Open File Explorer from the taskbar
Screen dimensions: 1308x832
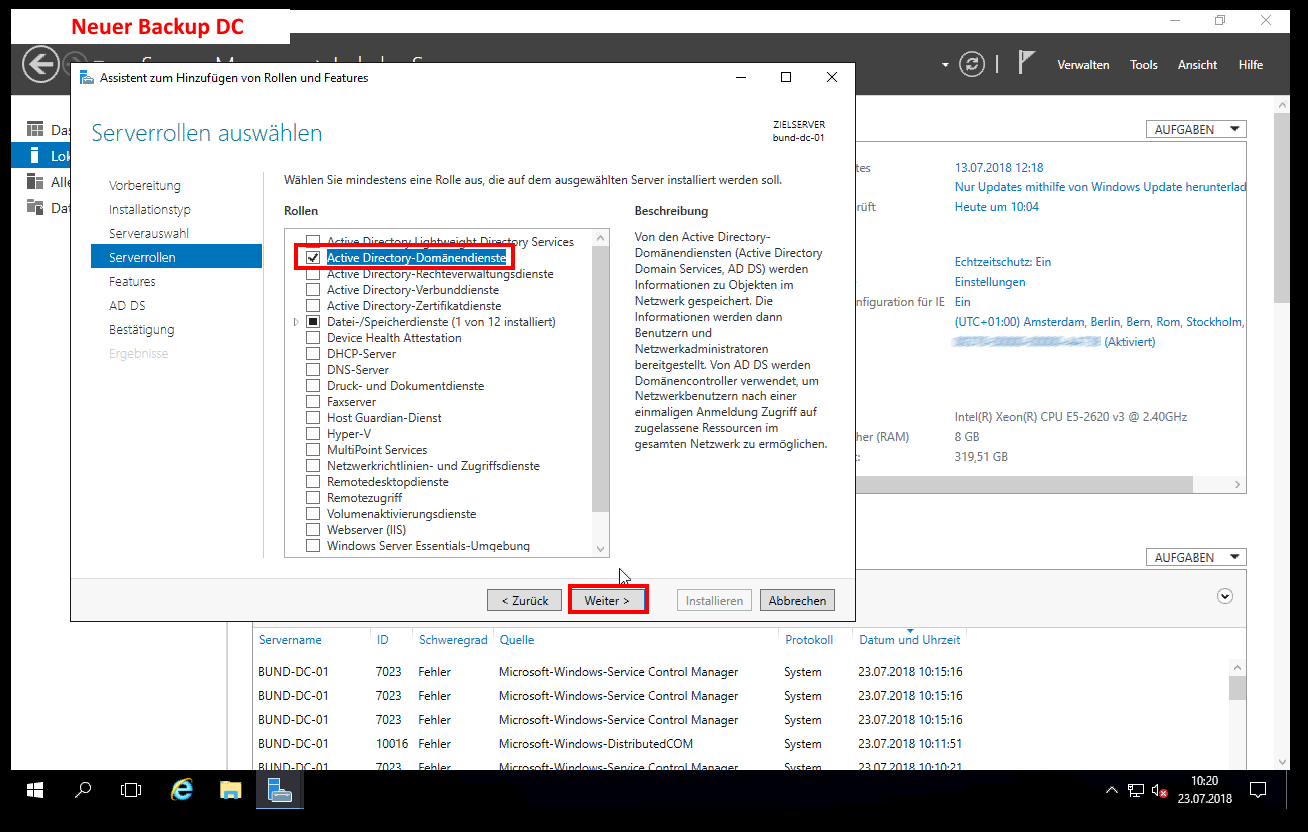click(231, 789)
